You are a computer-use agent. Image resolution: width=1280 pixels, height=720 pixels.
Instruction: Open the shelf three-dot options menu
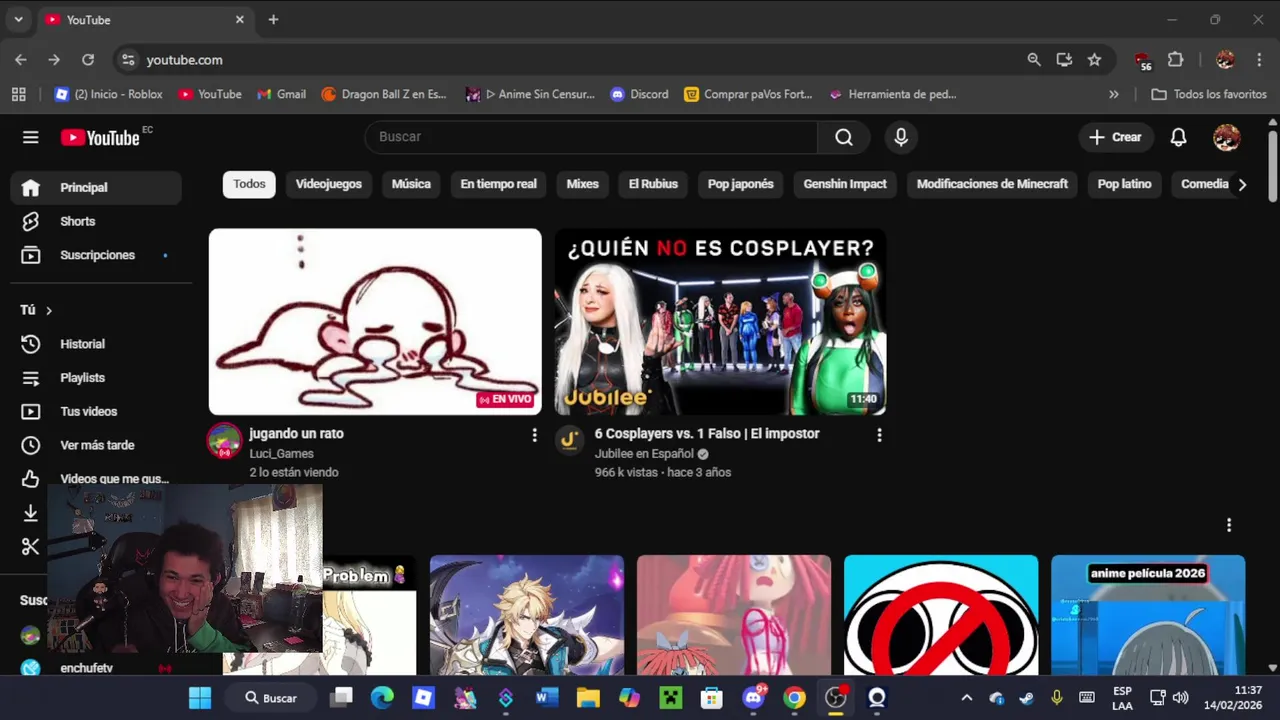coord(1229,525)
